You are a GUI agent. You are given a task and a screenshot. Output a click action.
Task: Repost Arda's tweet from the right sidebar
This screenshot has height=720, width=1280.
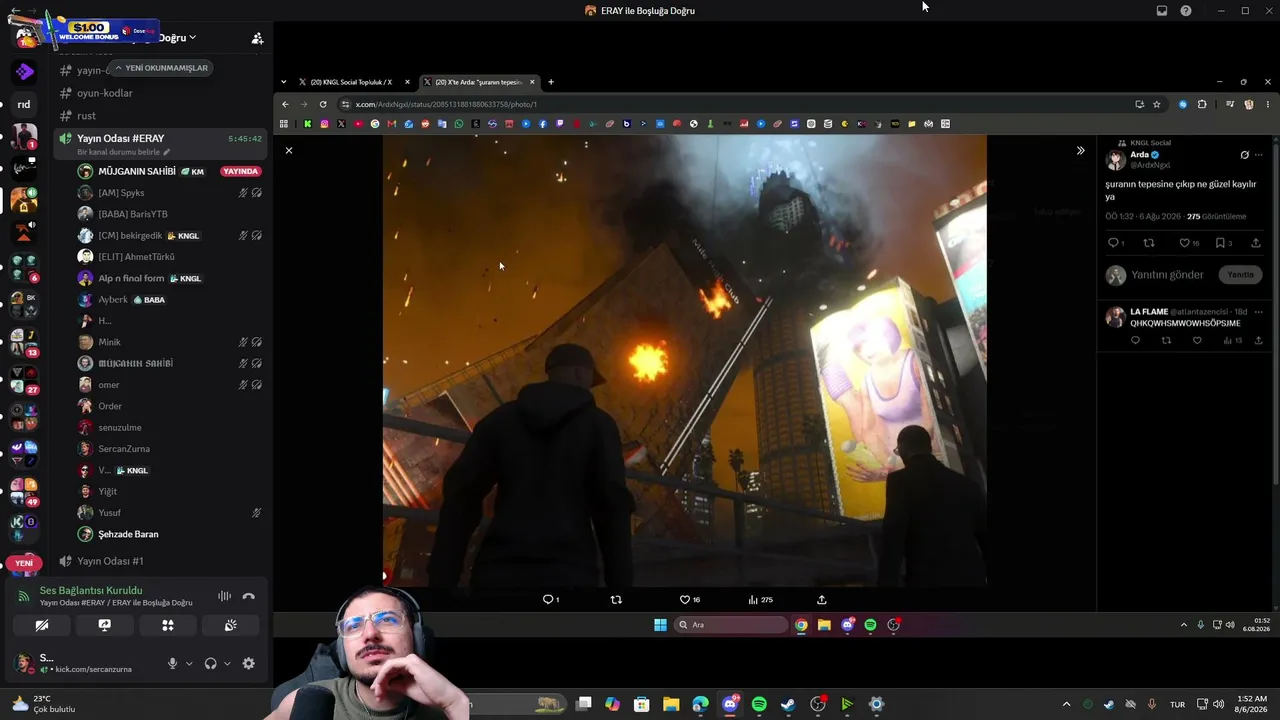(1149, 243)
